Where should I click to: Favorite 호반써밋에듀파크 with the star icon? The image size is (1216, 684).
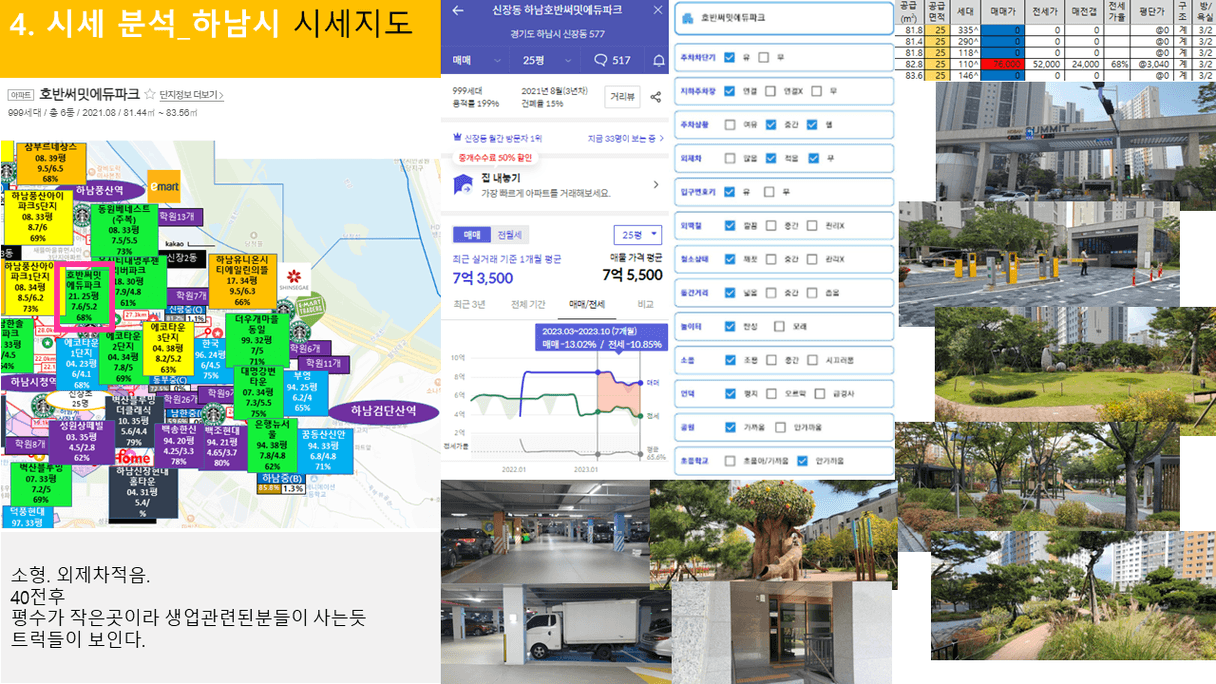(x=150, y=94)
